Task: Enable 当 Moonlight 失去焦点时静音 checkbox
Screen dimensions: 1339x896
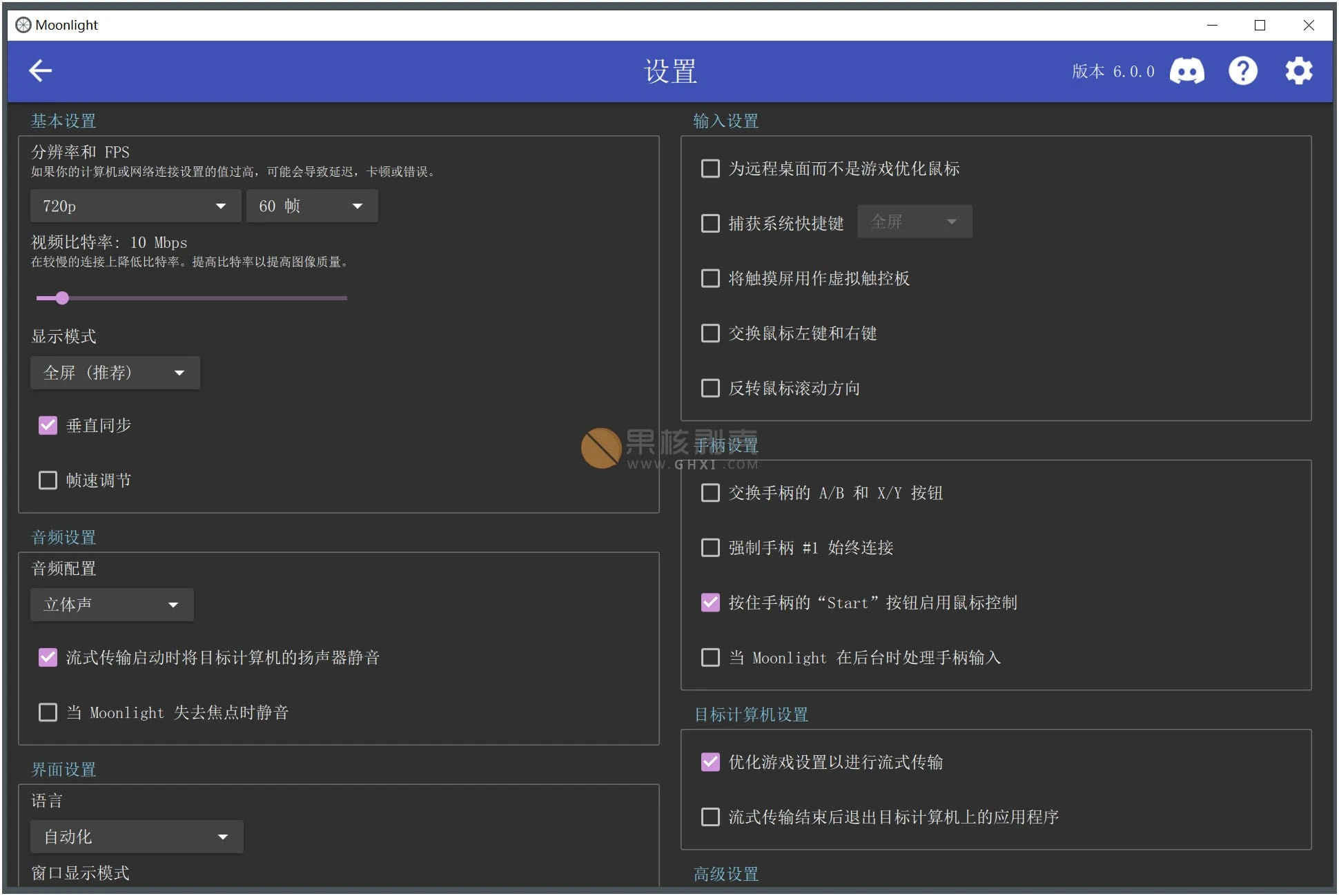Action: (x=48, y=712)
